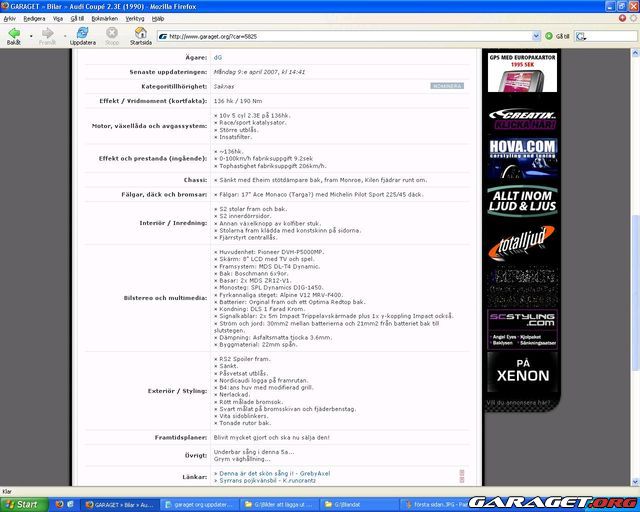Open the Redigera menu
The image size is (640, 512).
tap(34, 18)
